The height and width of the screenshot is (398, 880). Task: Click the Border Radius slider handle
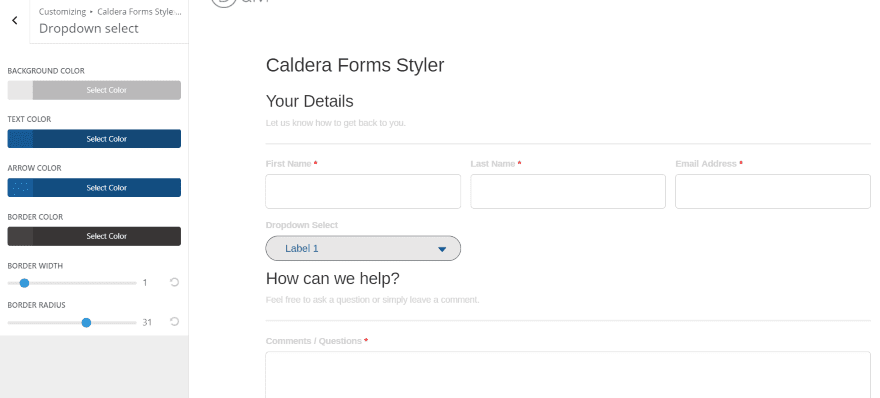click(x=86, y=323)
